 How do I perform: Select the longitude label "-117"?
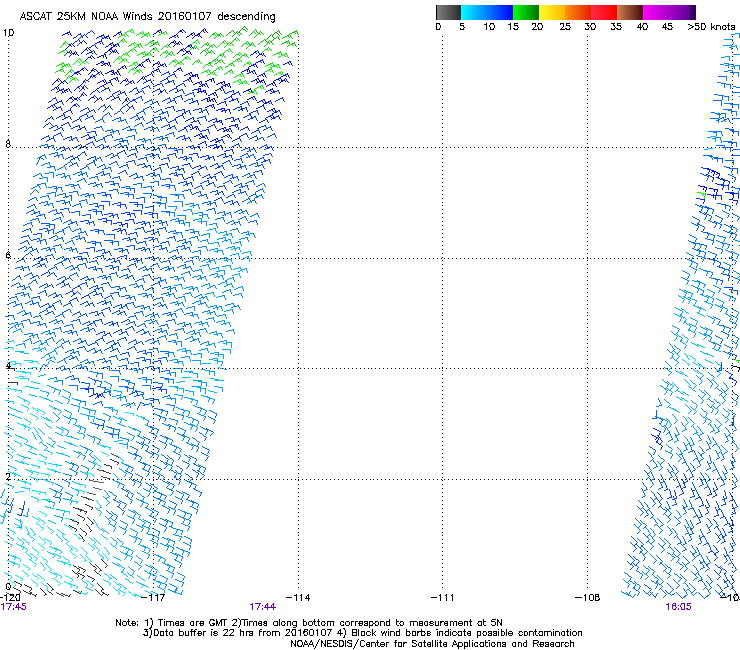tap(153, 598)
